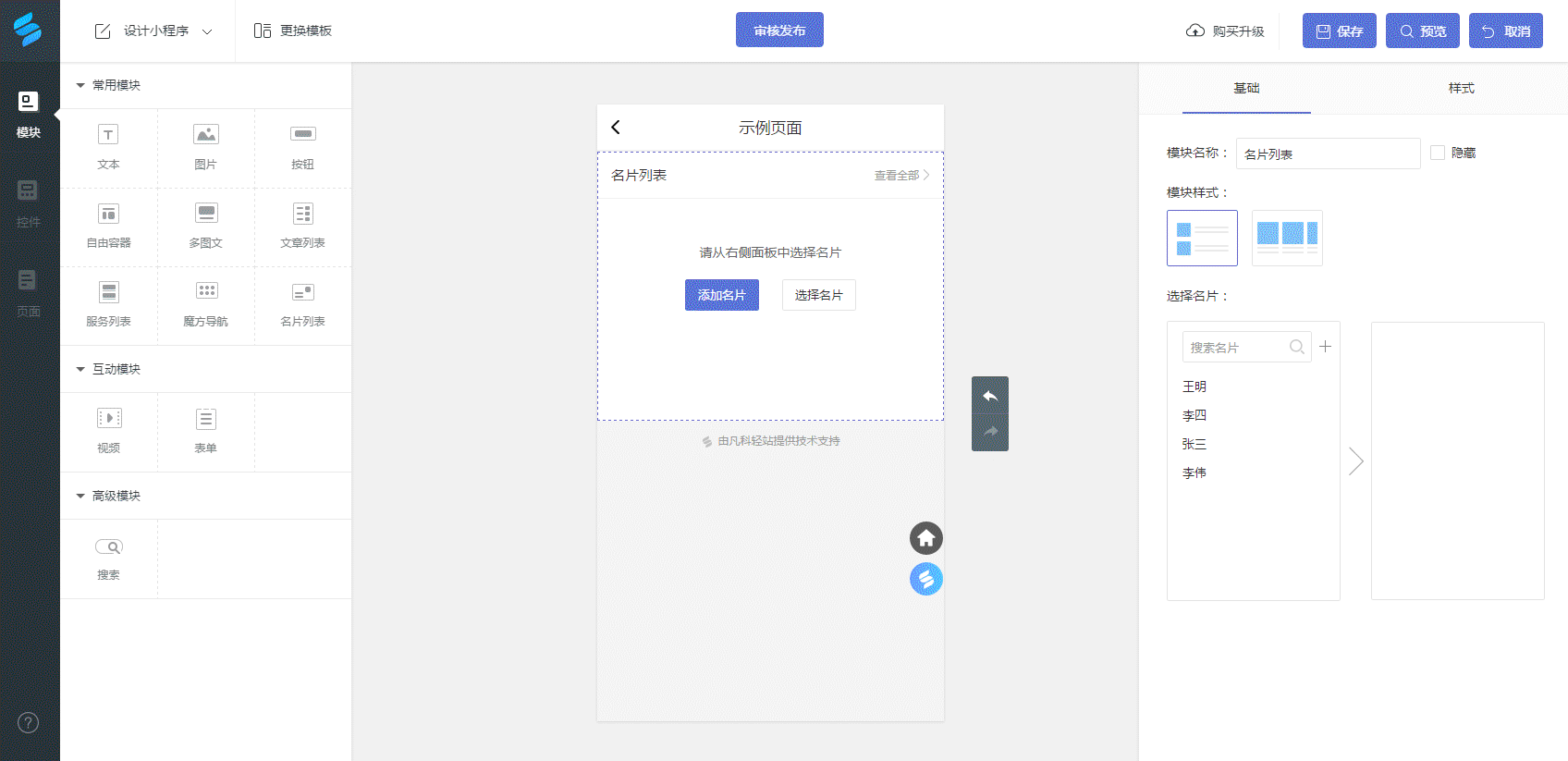Add a 图片 image module
This screenshot has width=1568, height=761.
[x=205, y=148]
